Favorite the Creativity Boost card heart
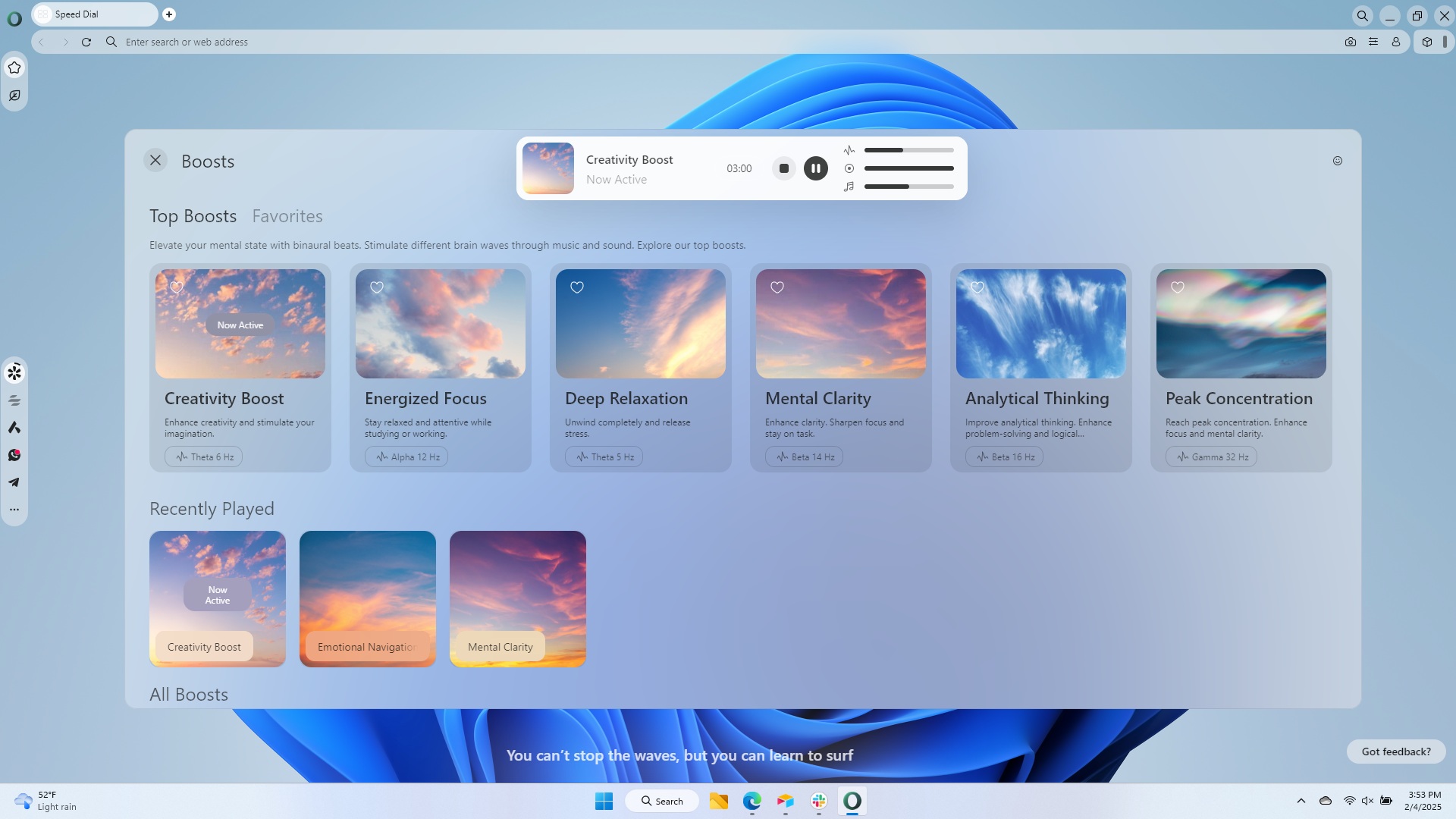 [177, 287]
